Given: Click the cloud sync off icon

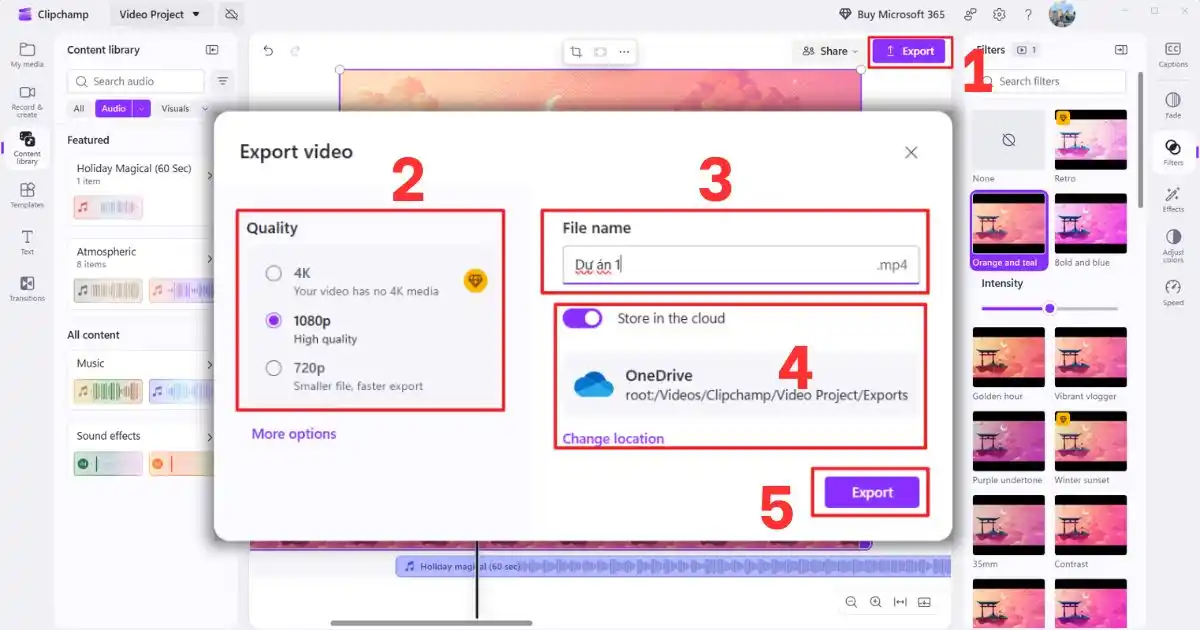Looking at the screenshot, I should point(231,15).
